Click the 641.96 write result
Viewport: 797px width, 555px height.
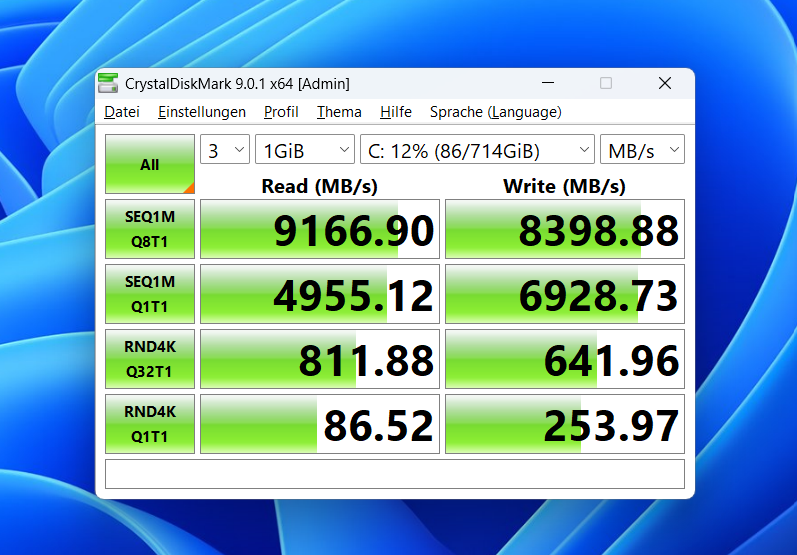click(565, 359)
